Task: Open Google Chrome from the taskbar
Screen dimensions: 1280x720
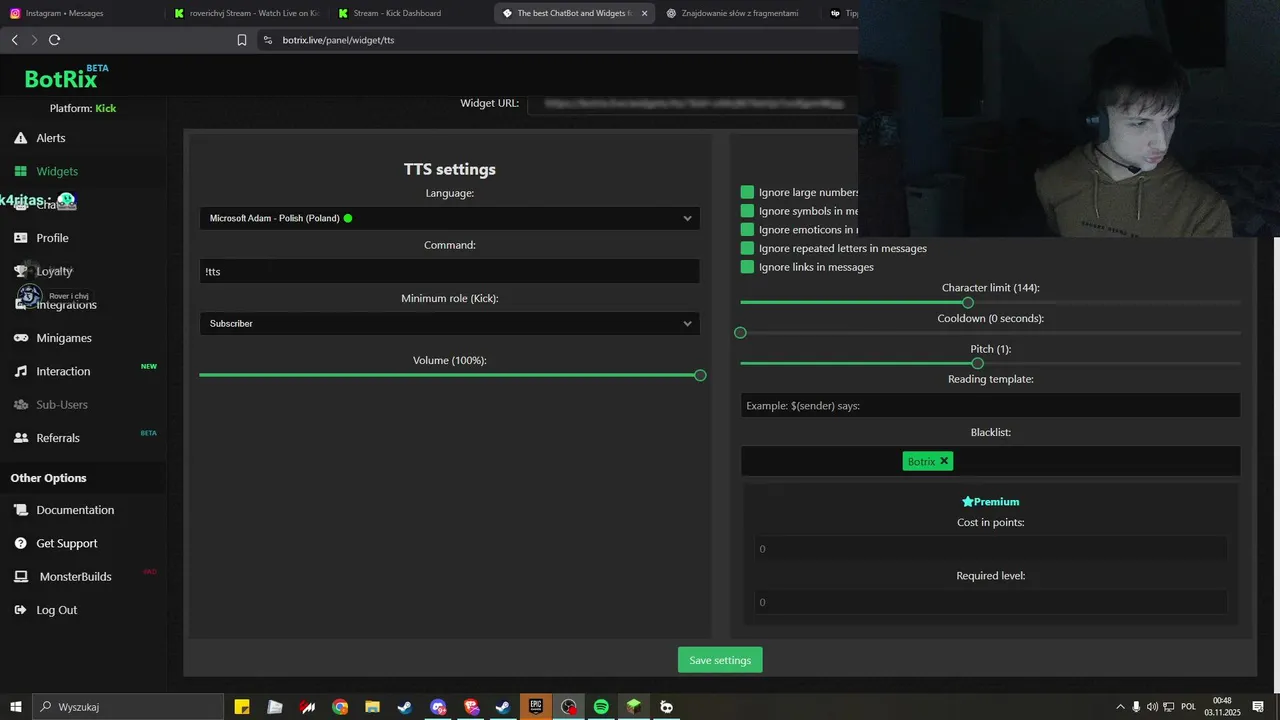Action: [x=340, y=707]
